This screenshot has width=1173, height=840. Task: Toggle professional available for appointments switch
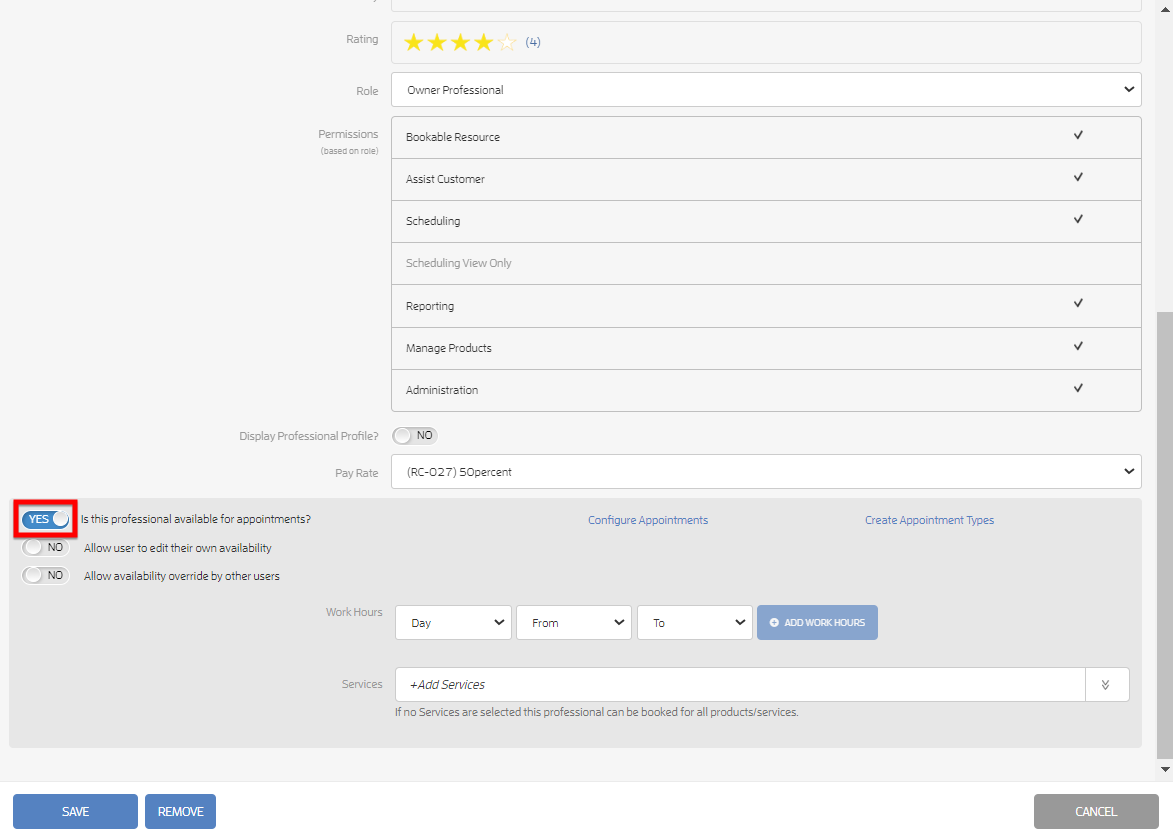(46, 519)
